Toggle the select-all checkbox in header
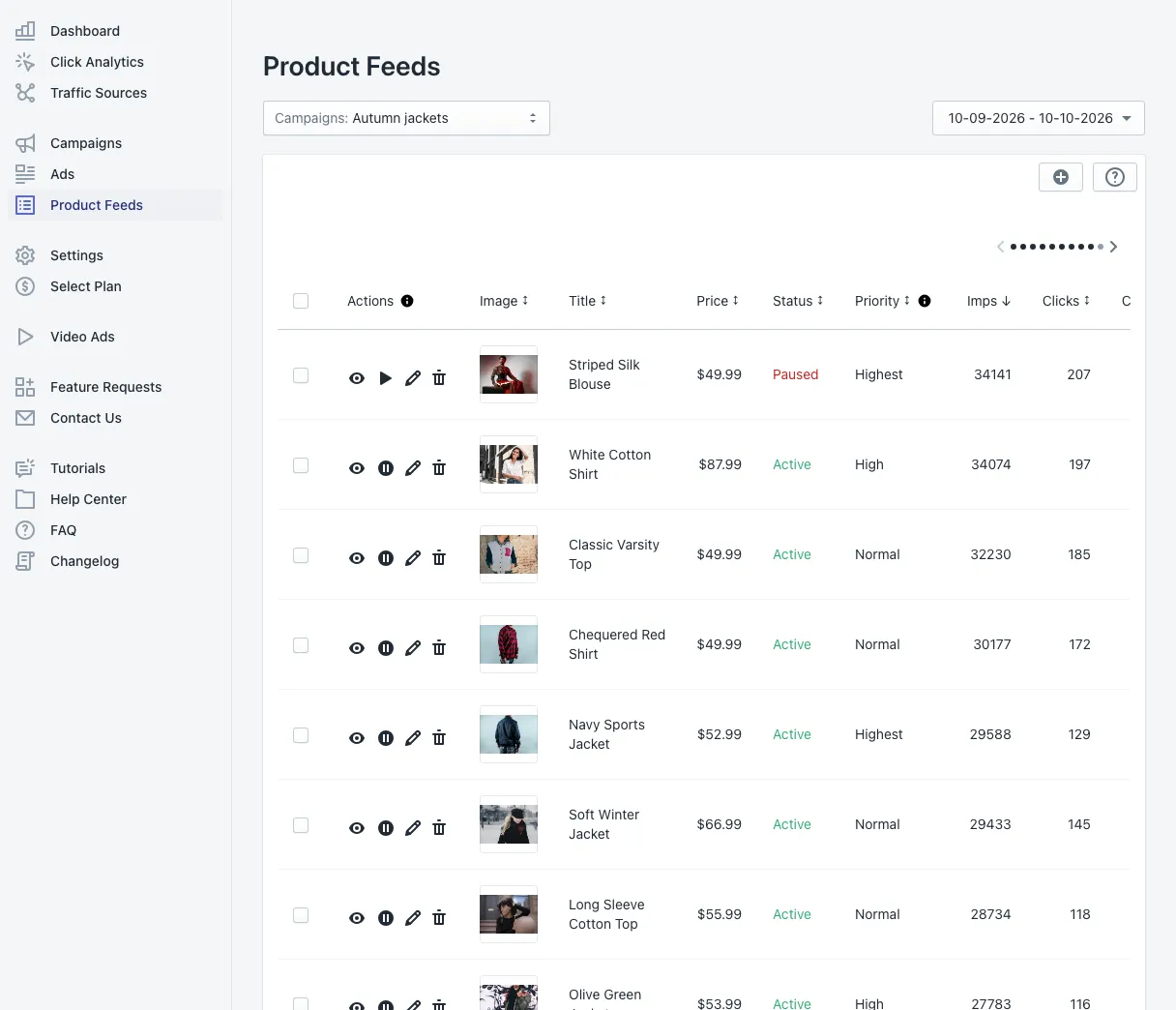The image size is (1176, 1010). 301,301
